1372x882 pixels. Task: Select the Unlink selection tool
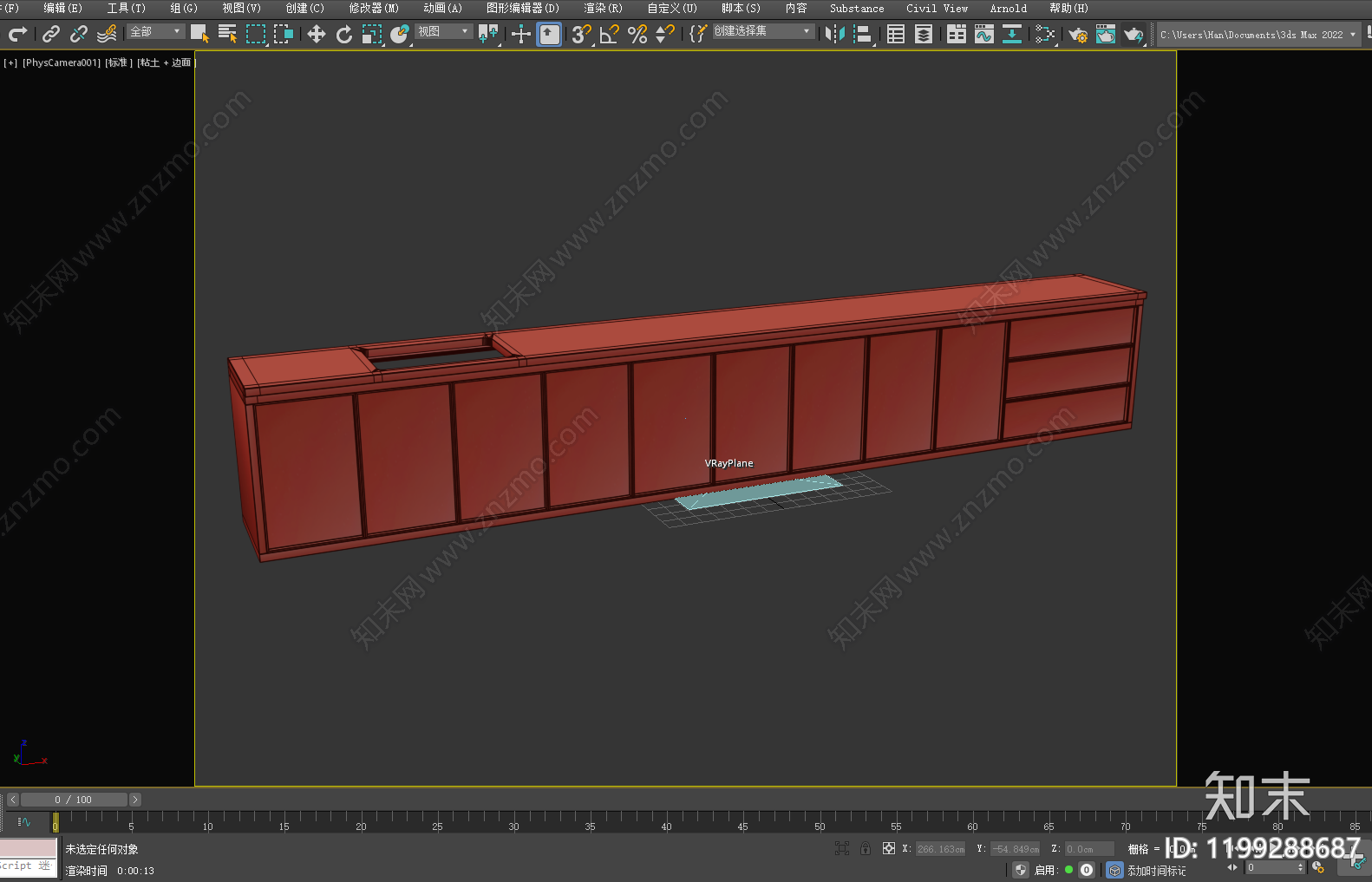point(79,34)
